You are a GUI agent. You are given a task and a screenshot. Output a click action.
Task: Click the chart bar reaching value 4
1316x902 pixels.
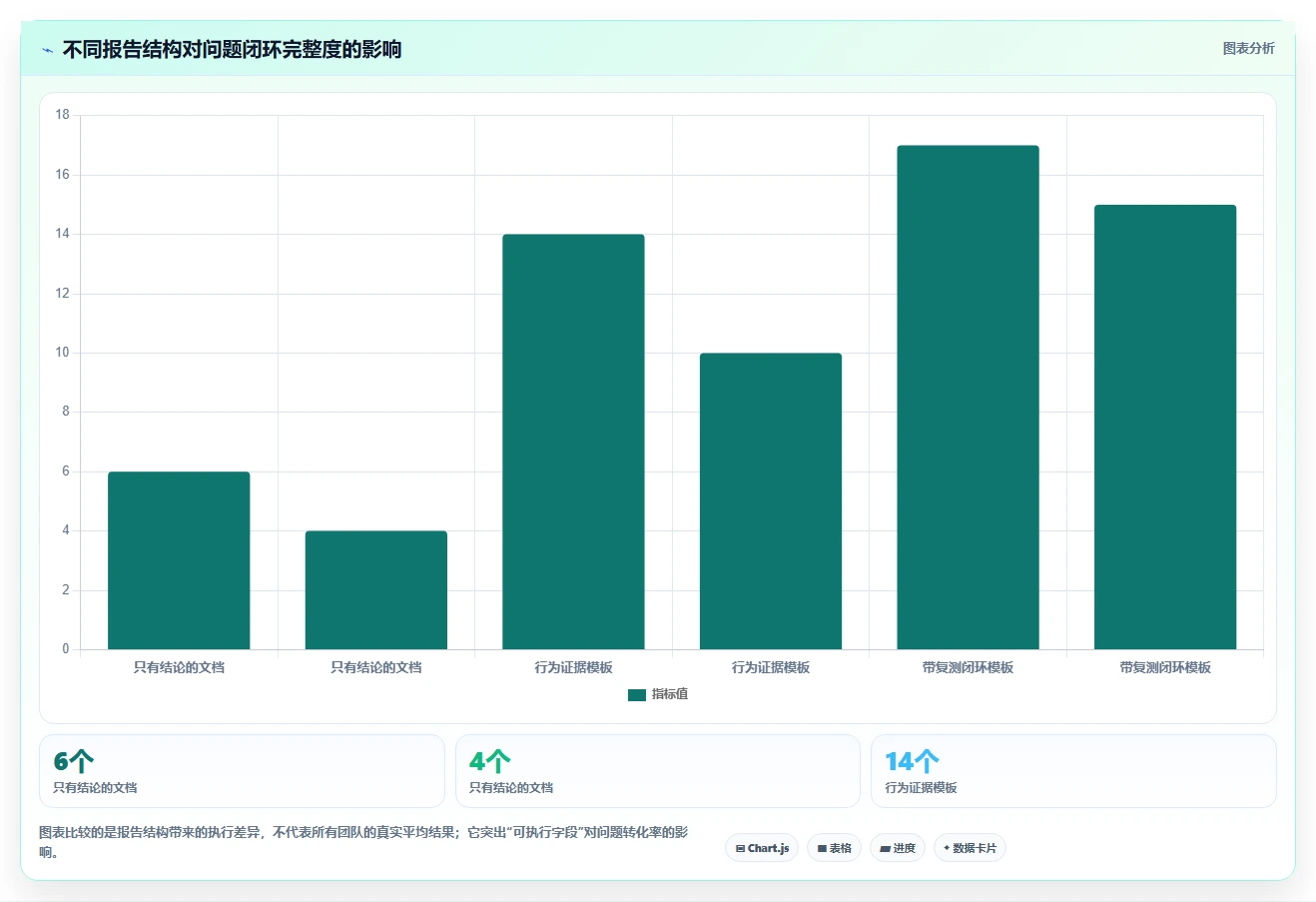(x=376, y=590)
